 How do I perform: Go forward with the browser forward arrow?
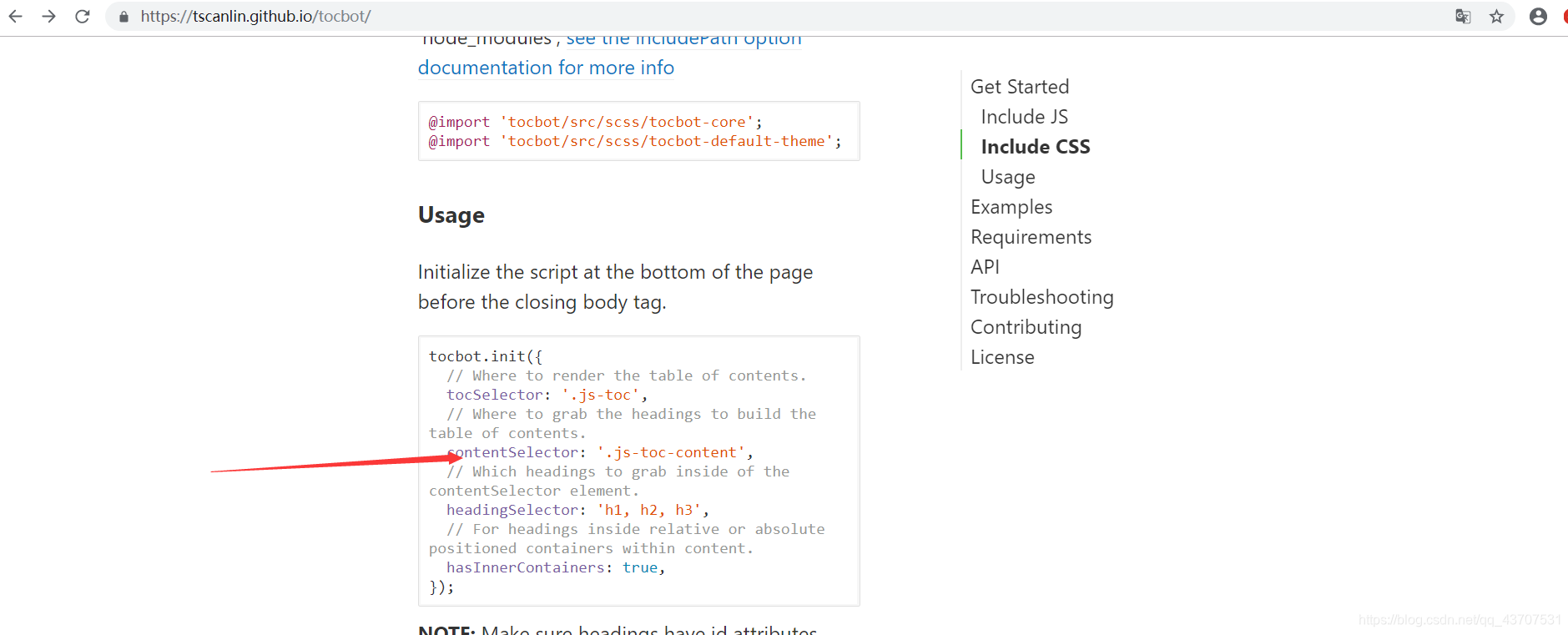point(48,16)
